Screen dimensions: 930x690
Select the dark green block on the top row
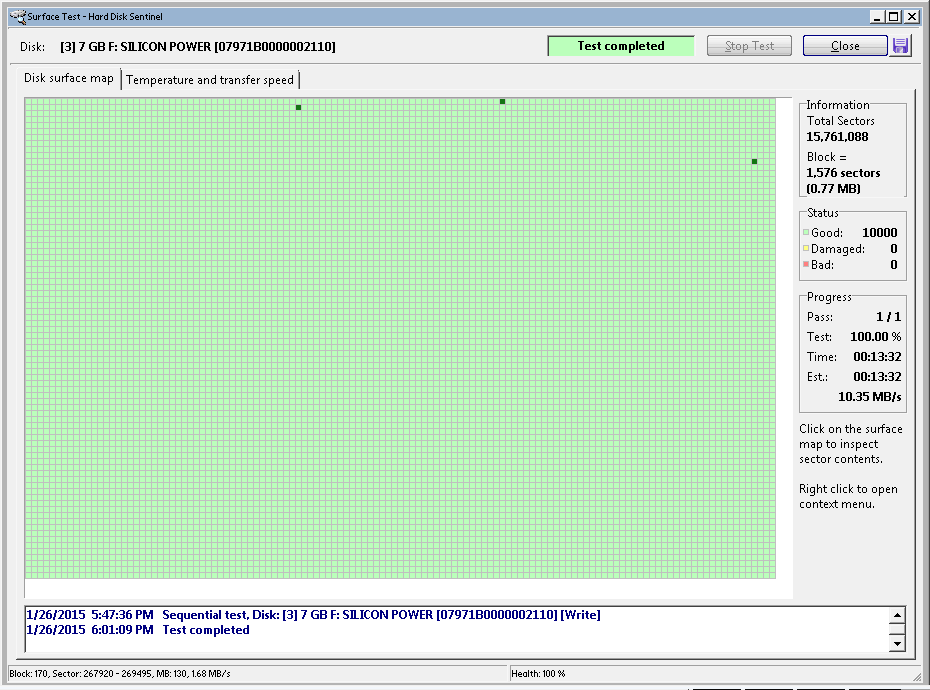coord(502,101)
